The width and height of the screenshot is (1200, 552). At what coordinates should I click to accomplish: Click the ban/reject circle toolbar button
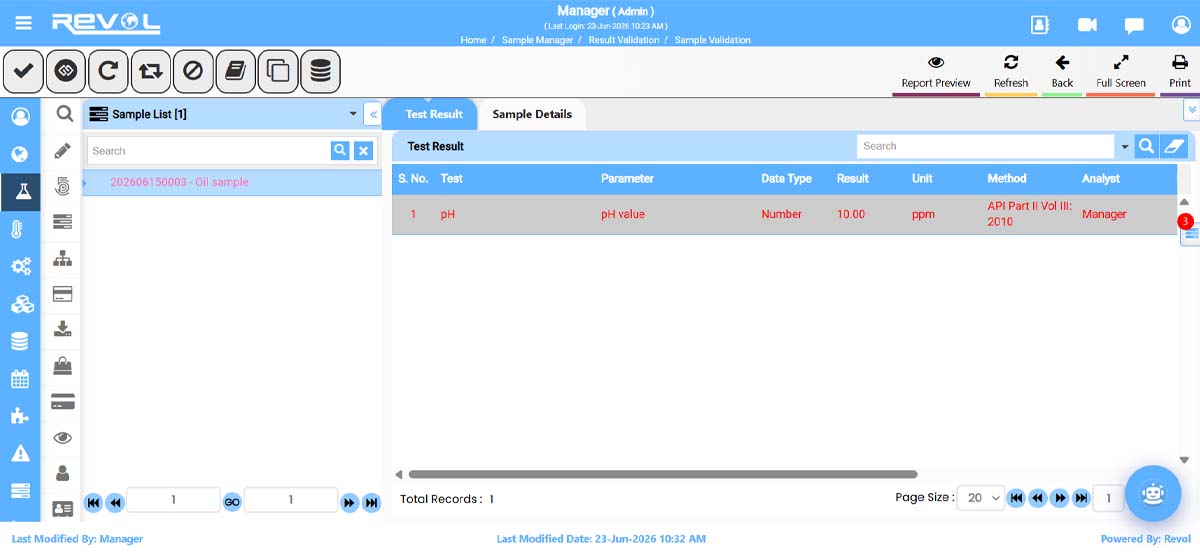point(193,71)
